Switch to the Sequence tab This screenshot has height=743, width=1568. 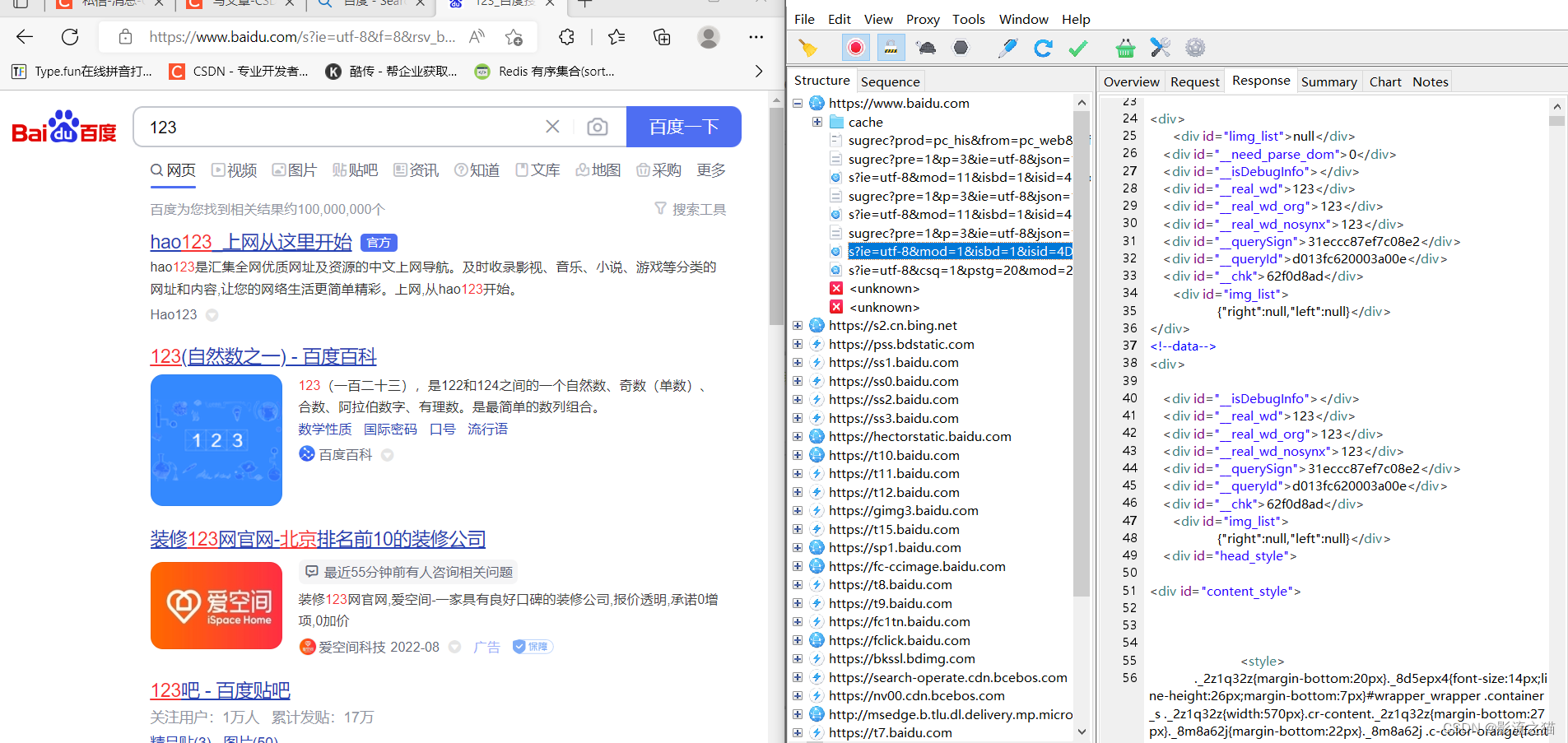click(x=890, y=81)
